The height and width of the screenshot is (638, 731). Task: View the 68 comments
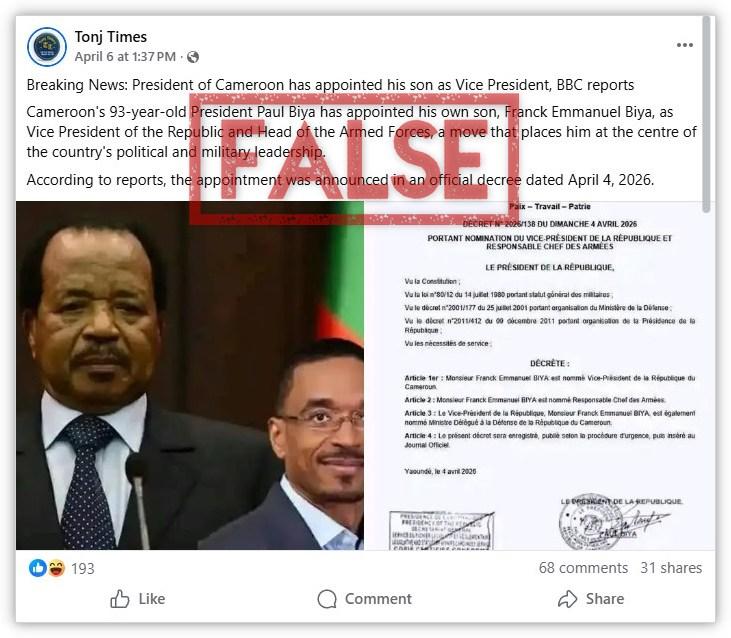(x=583, y=568)
